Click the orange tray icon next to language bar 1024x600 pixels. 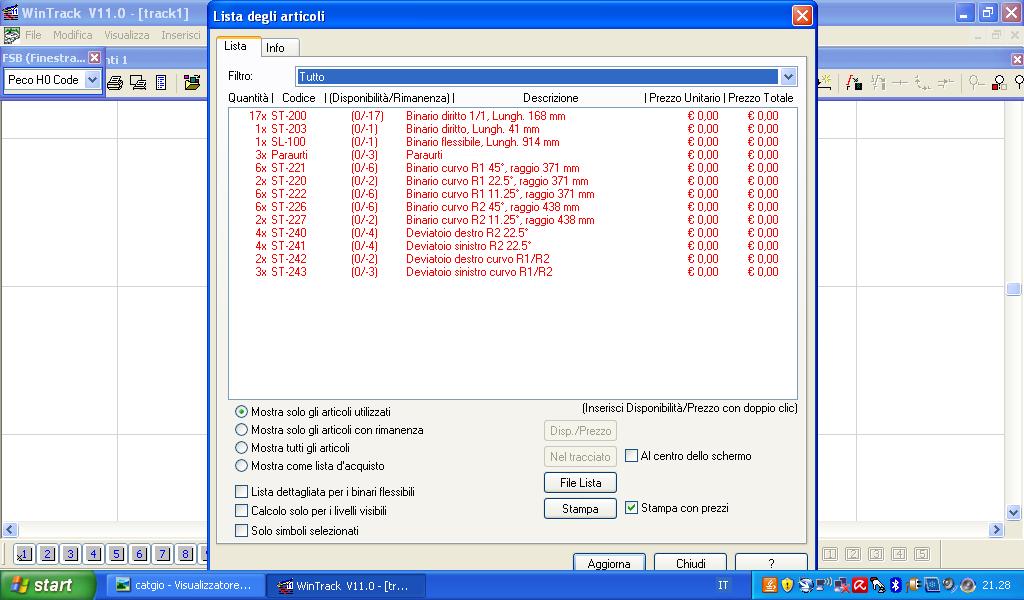coord(769,585)
